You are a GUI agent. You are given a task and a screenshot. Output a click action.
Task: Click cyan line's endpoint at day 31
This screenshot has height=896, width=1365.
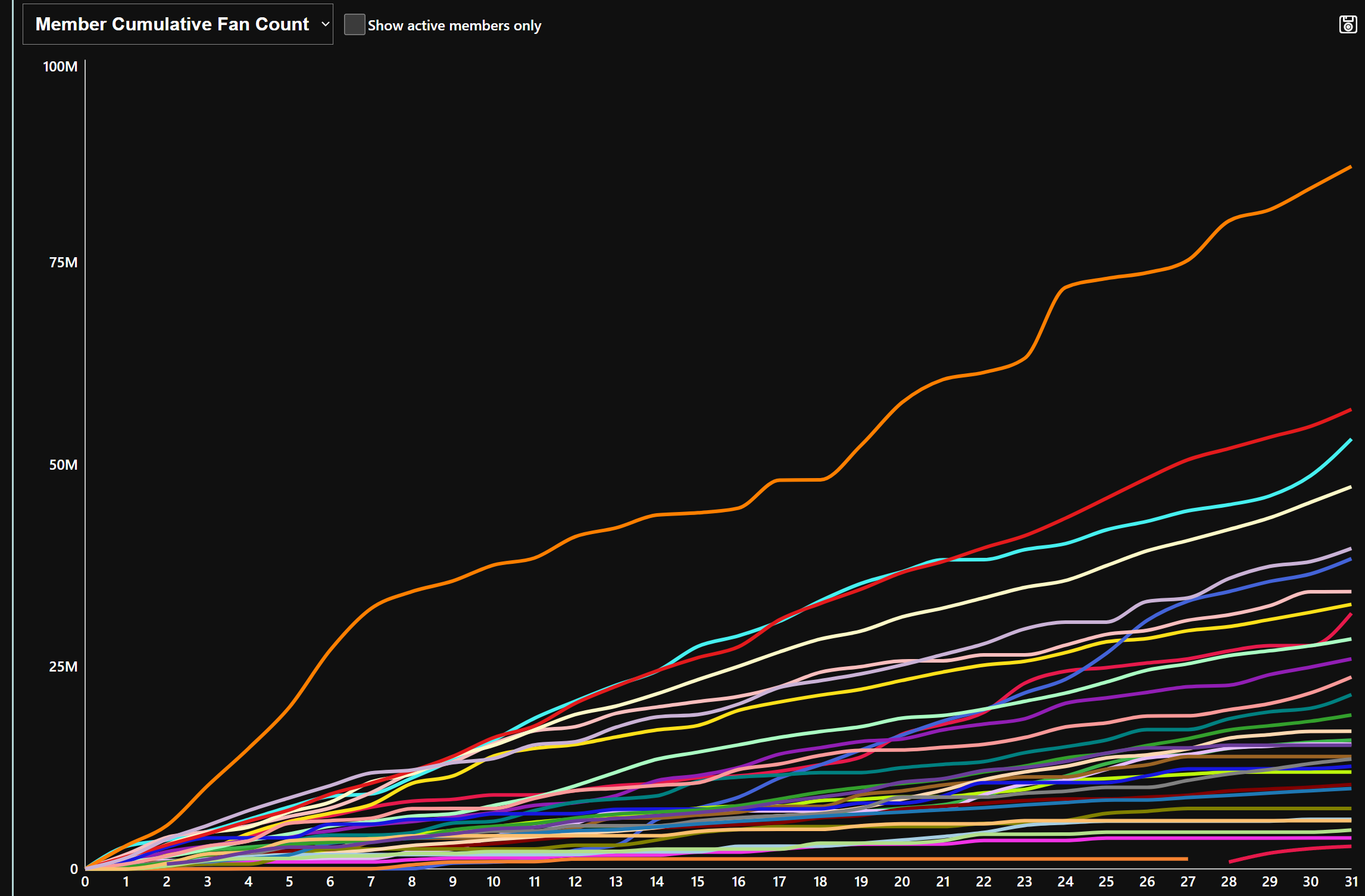click(1350, 441)
